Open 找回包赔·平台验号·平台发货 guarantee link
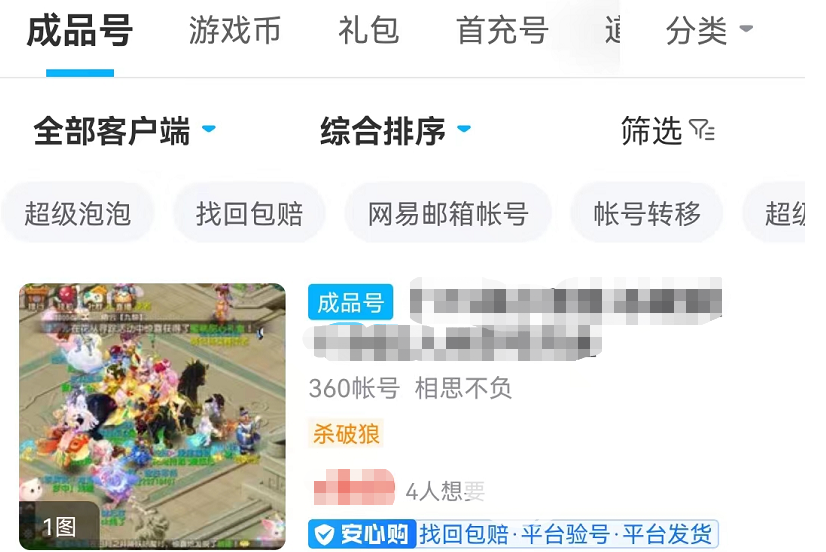This screenshot has width=826, height=552. point(566,534)
